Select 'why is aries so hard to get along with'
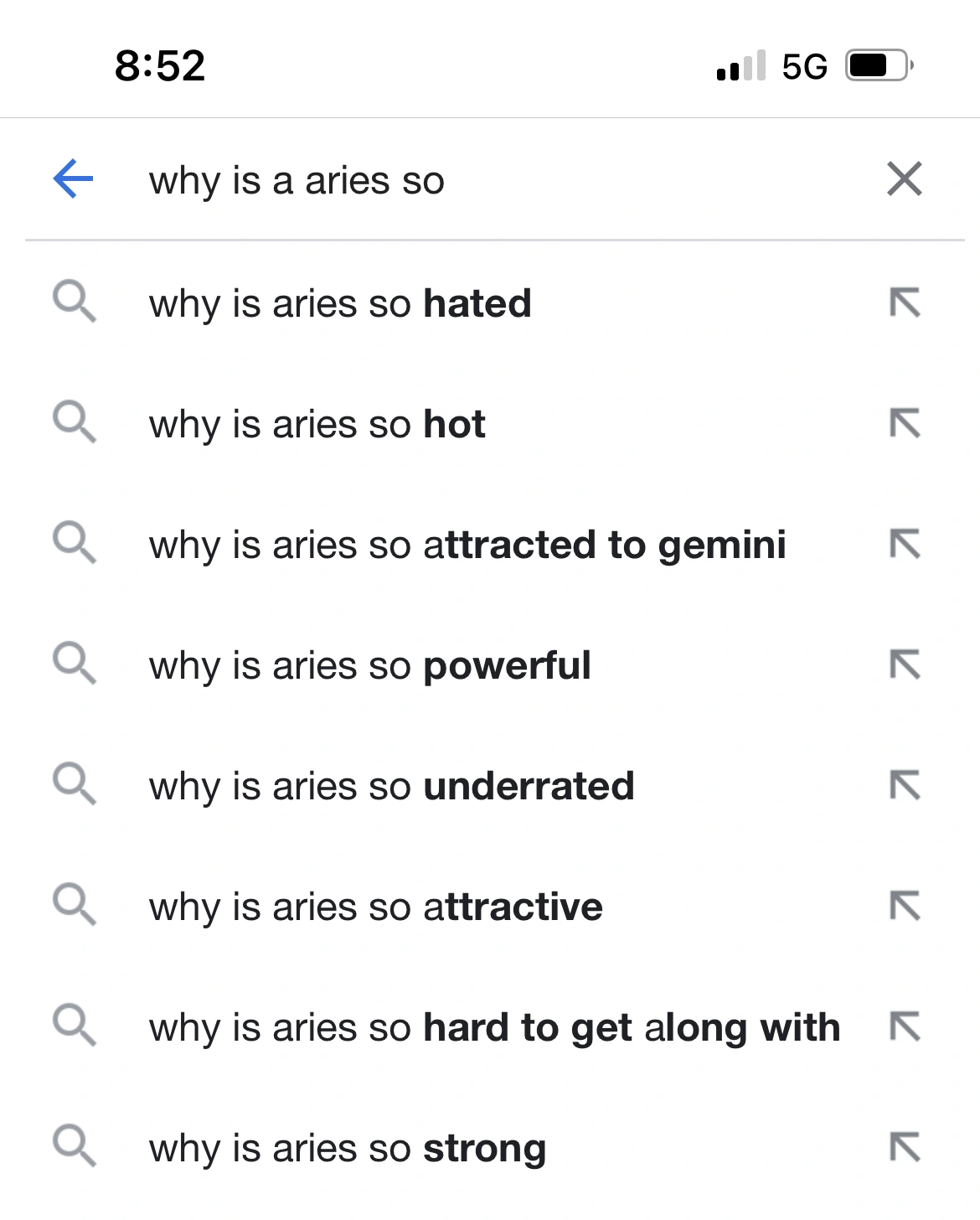 point(494,1027)
